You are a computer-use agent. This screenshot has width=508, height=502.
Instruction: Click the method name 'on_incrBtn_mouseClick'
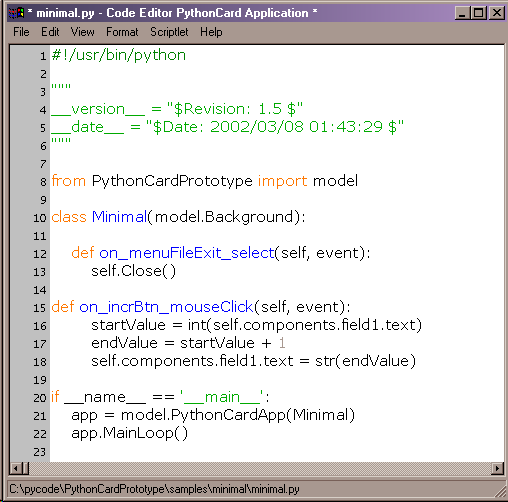click(166, 307)
